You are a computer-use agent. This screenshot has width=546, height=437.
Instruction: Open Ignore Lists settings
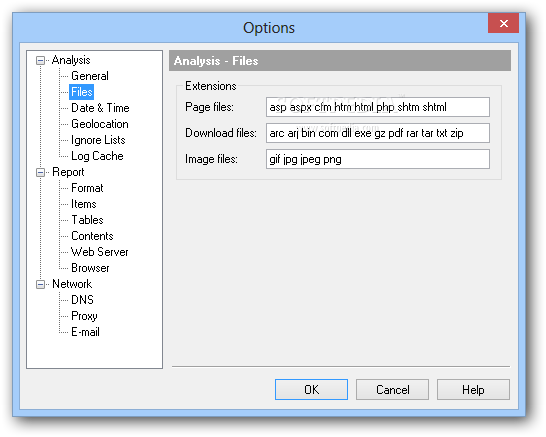coord(98,140)
